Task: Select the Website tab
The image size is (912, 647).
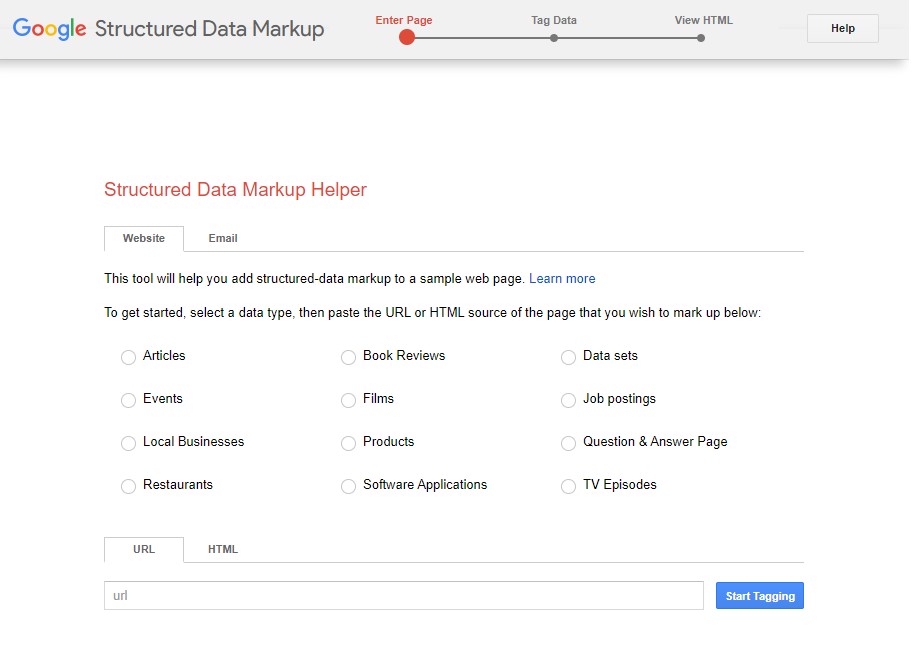Action: tap(143, 238)
